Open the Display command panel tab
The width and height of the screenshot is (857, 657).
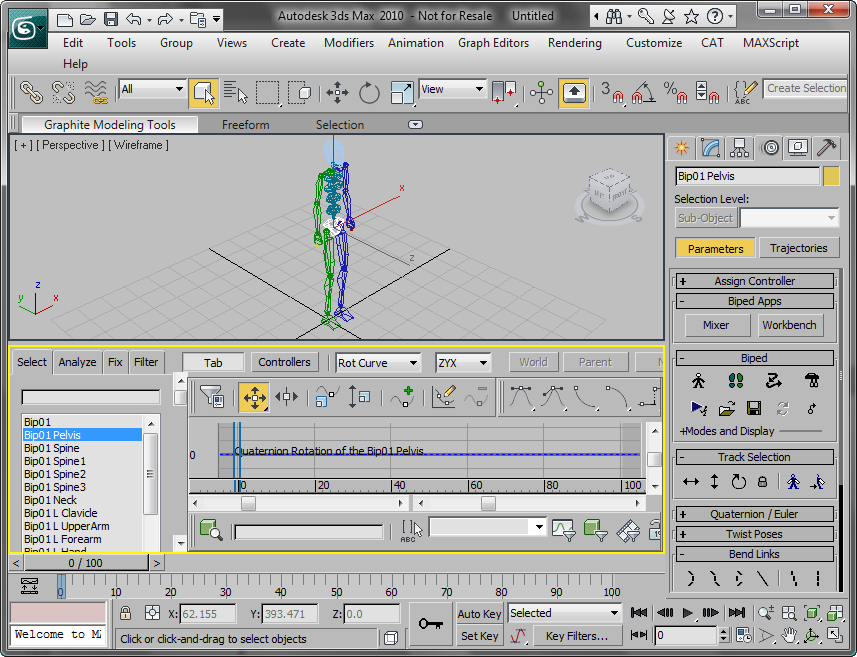click(798, 148)
